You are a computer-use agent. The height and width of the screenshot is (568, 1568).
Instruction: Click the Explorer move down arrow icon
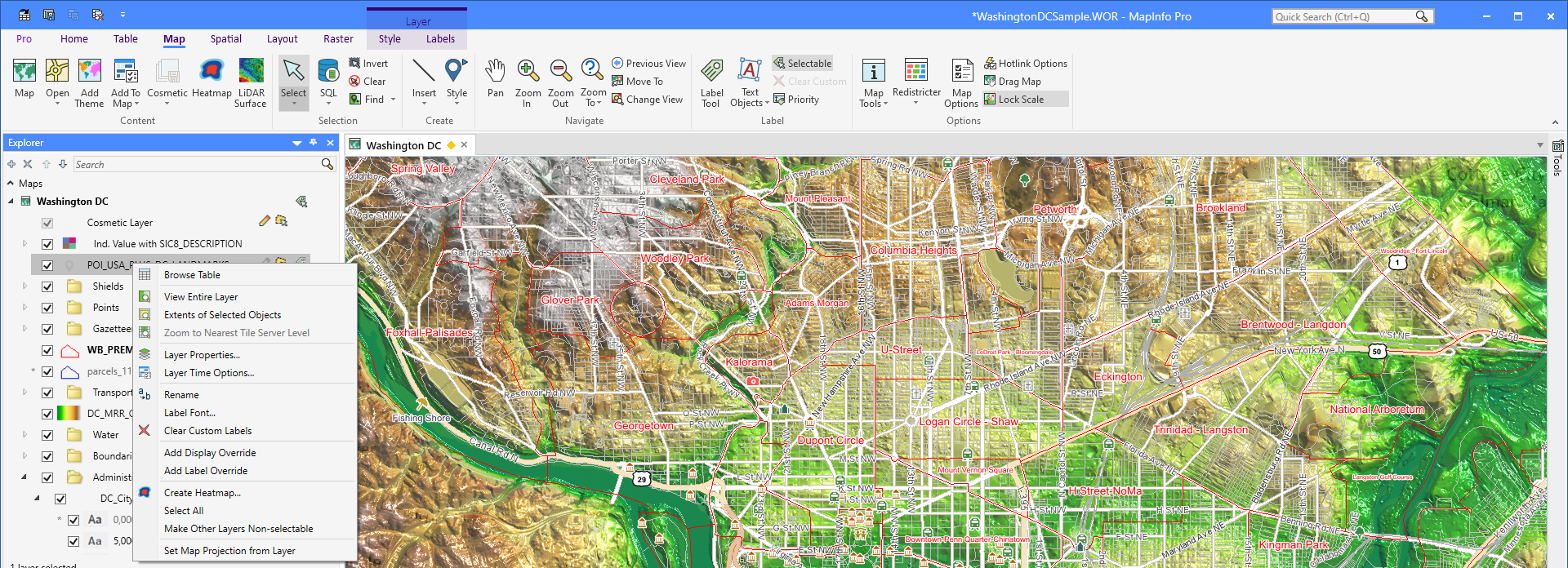point(63,164)
